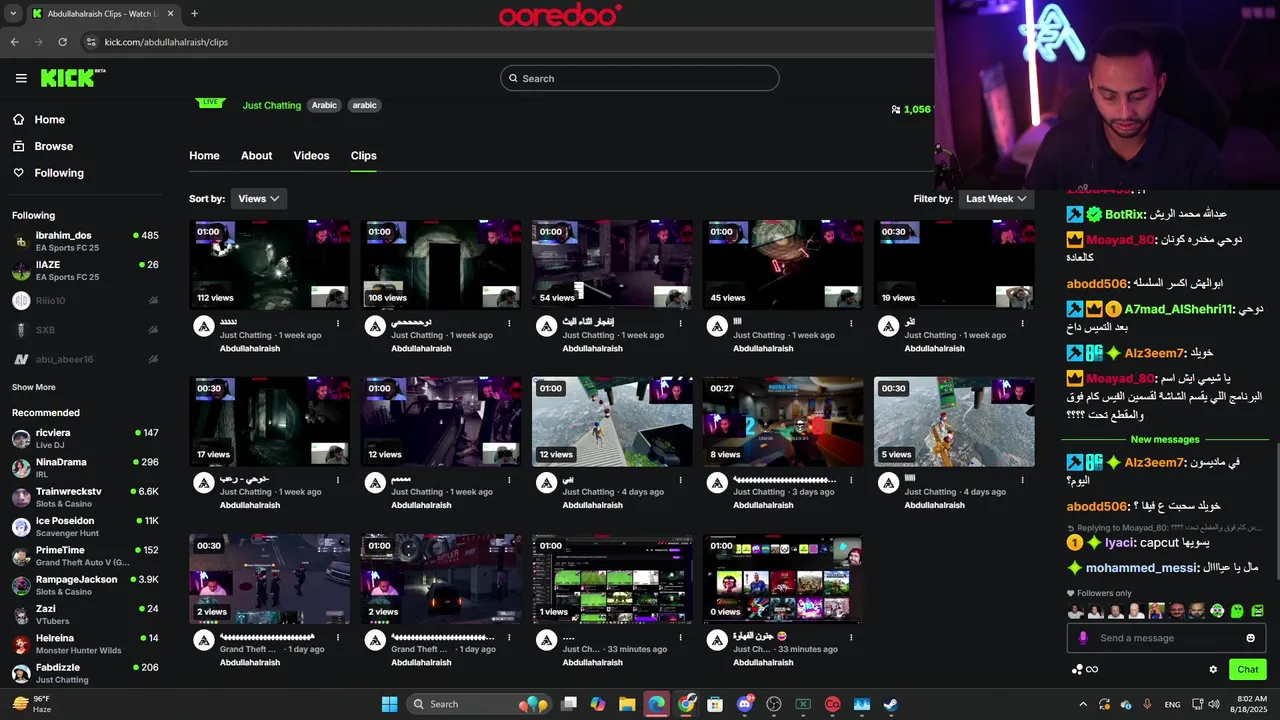Open recommended channel Zazi
This screenshot has width=1280, height=720.
coord(85,614)
